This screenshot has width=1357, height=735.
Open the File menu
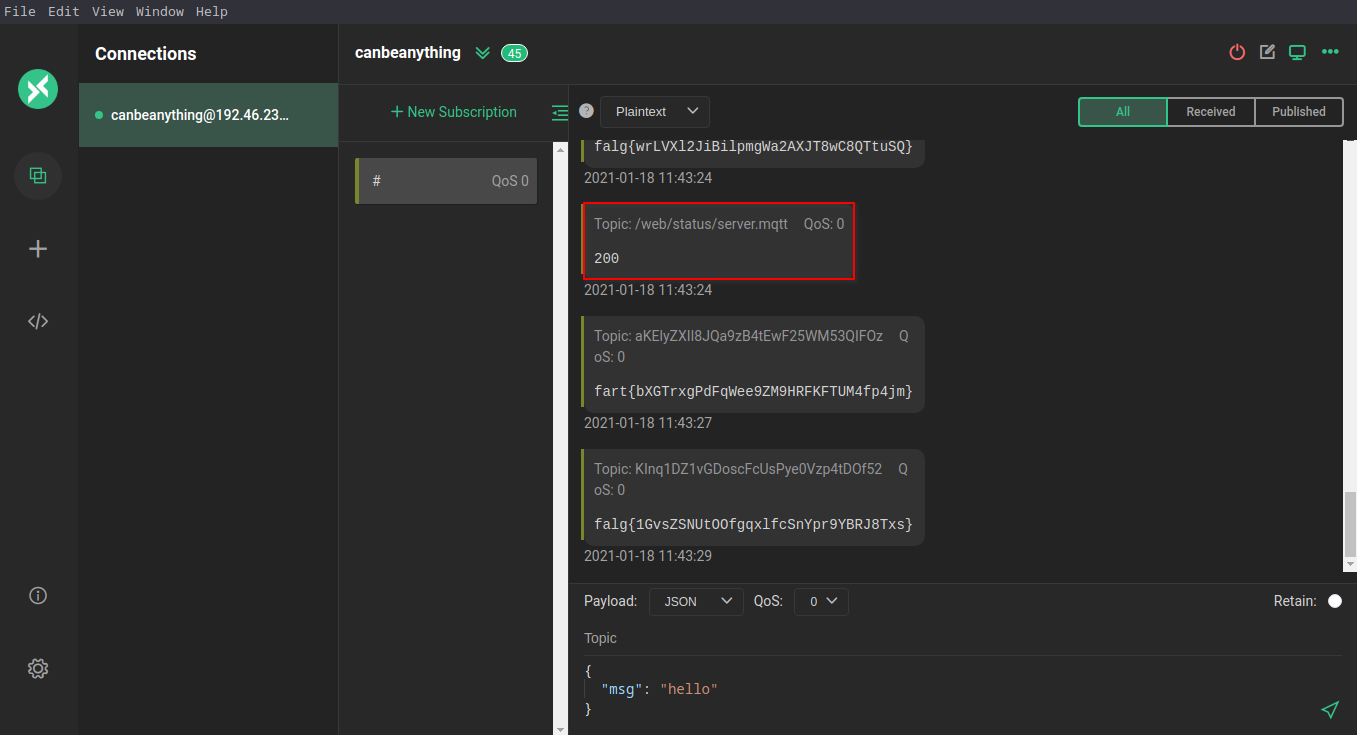[20, 12]
